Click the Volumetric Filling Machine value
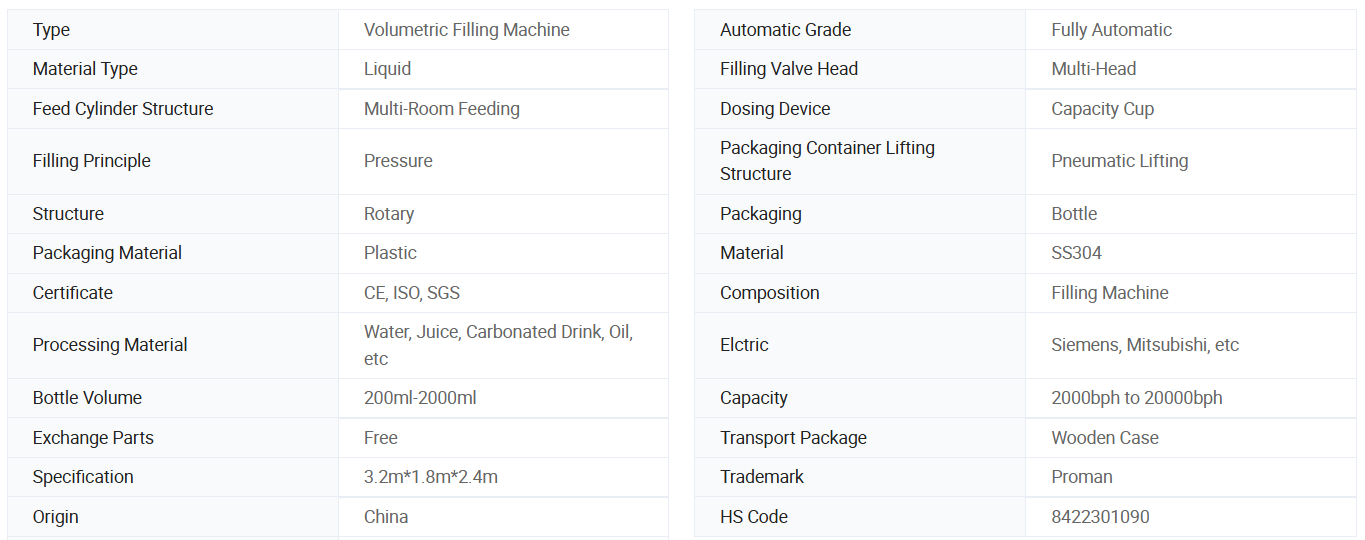Viewport: 1365px width, 540px height. [x=466, y=30]
